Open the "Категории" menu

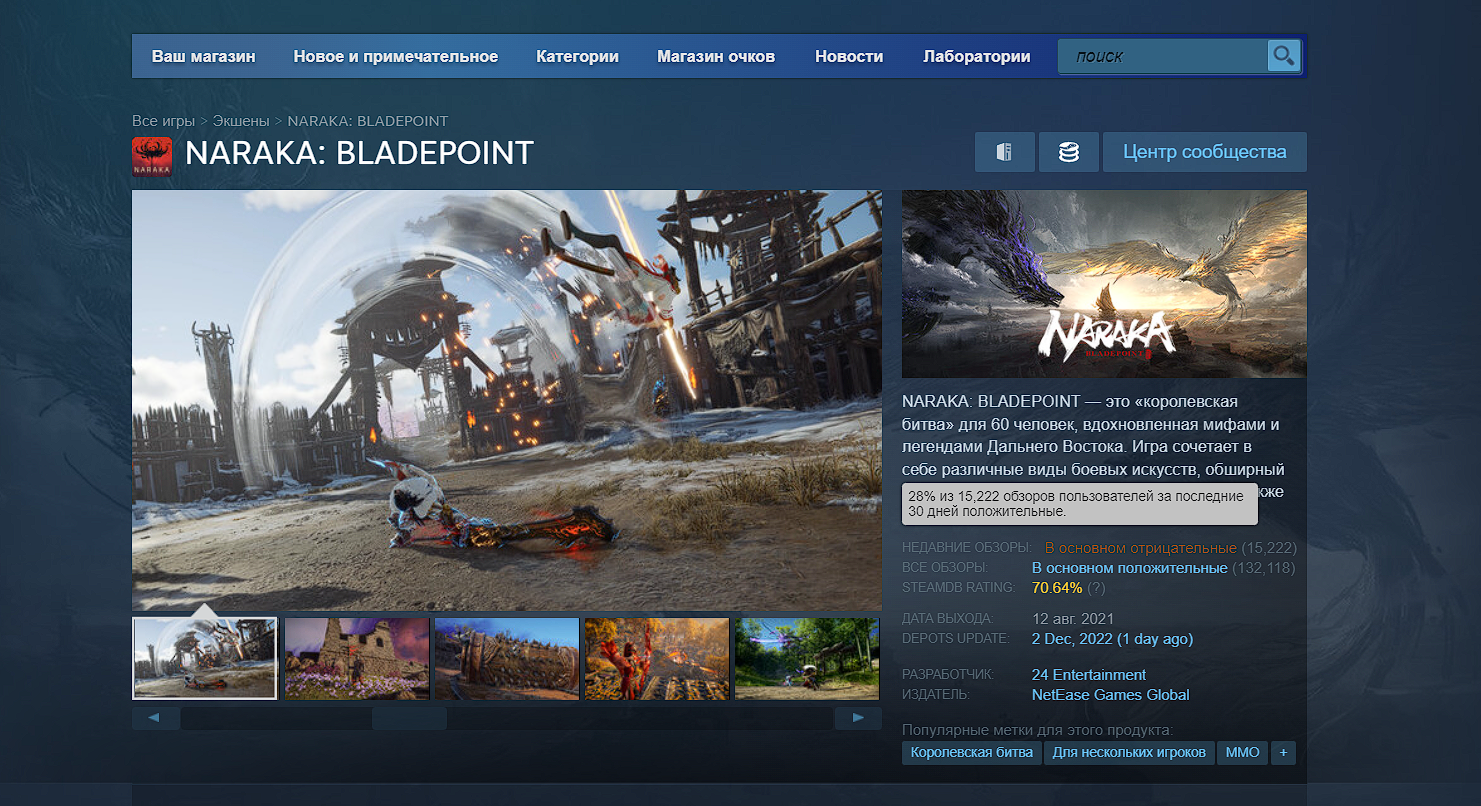[577, 57]
